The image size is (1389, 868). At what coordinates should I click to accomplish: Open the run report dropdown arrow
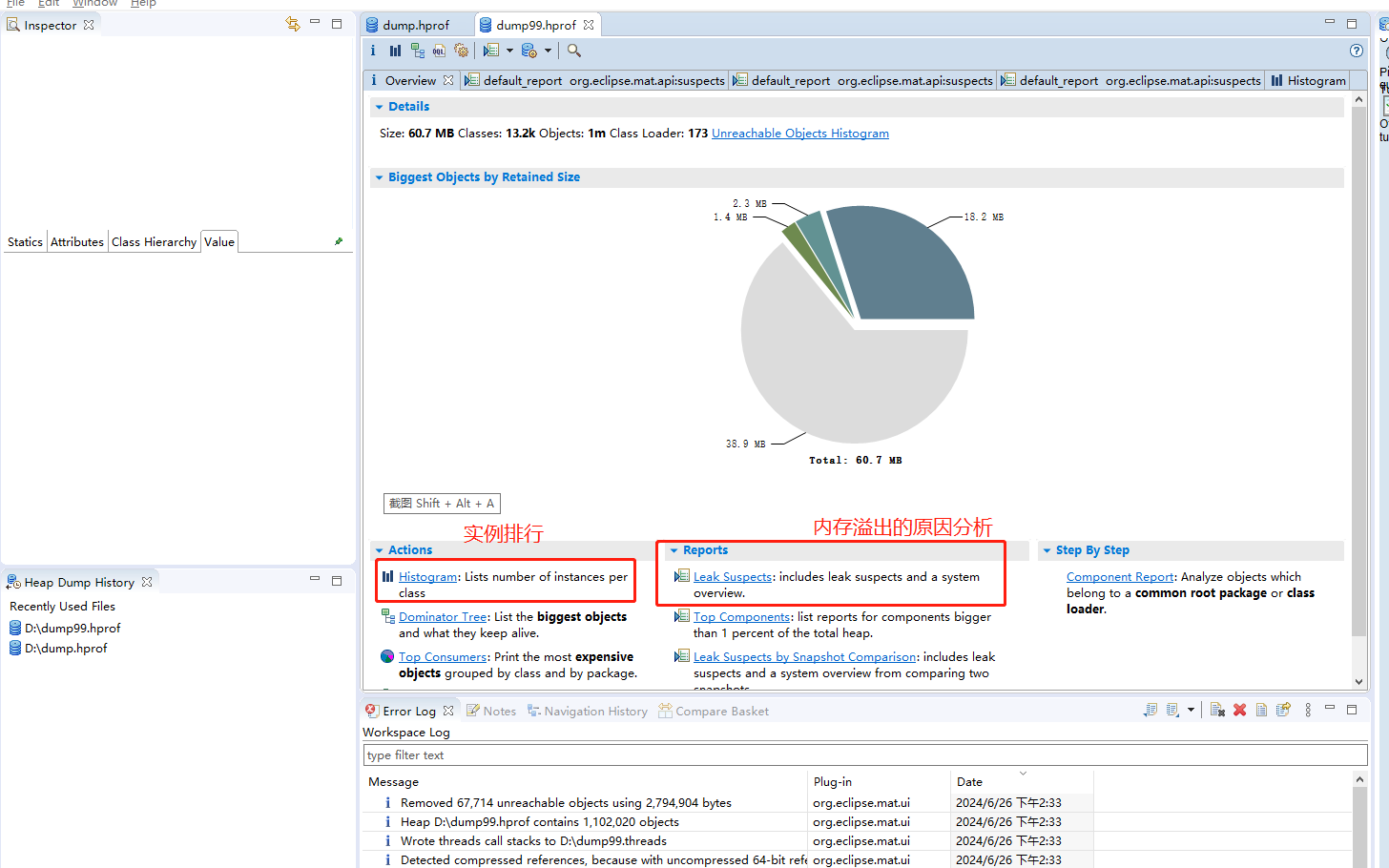coord(509,51)
